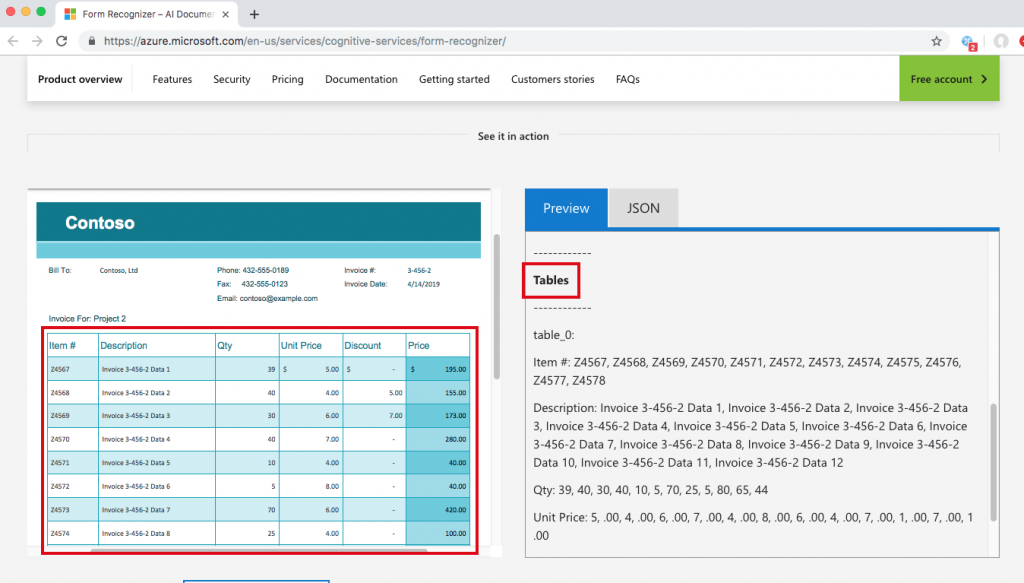The image size is (1024, 583).
Task: Open the FAQs section
Action: 628,79
